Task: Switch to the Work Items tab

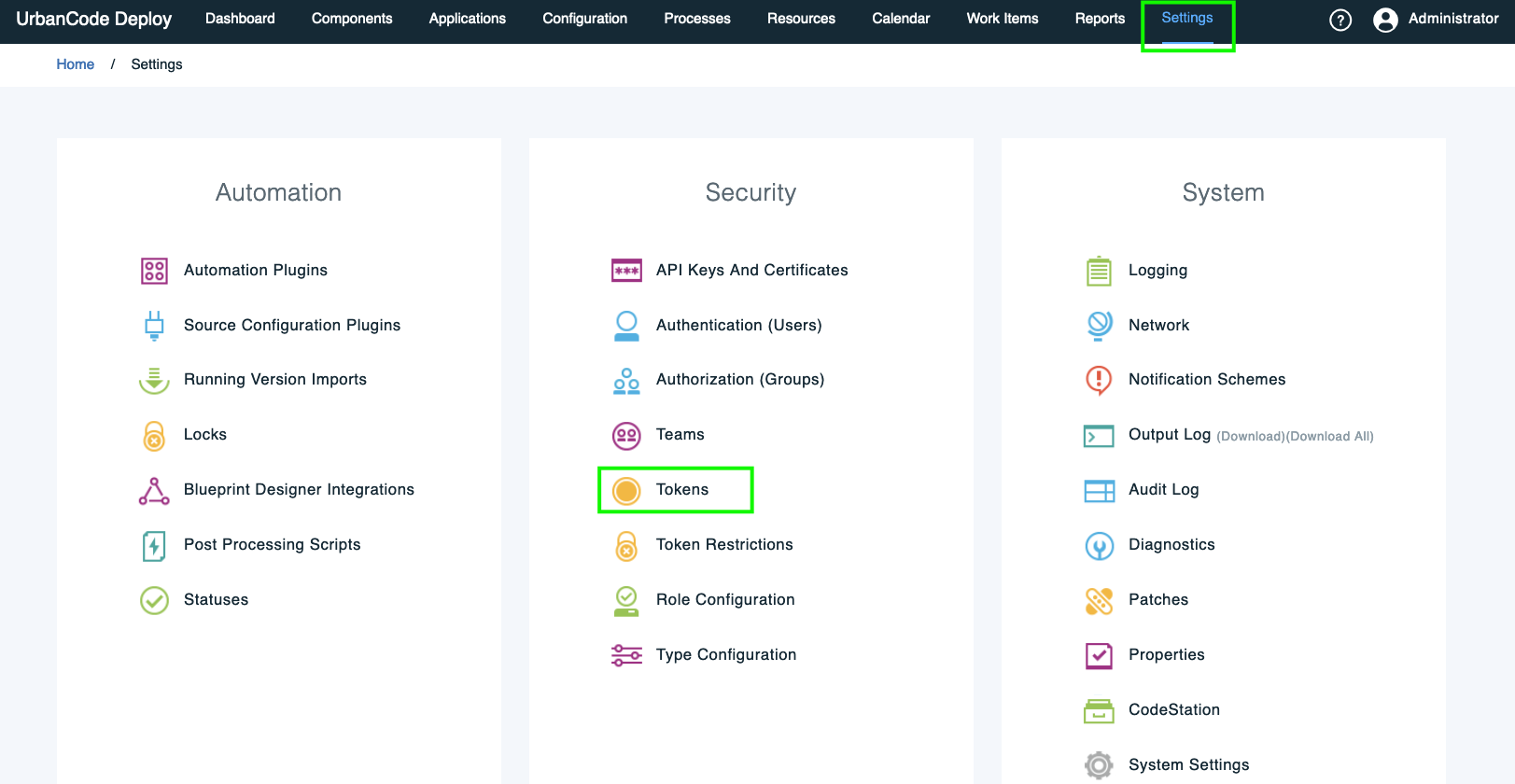Action: point(1003,19)
